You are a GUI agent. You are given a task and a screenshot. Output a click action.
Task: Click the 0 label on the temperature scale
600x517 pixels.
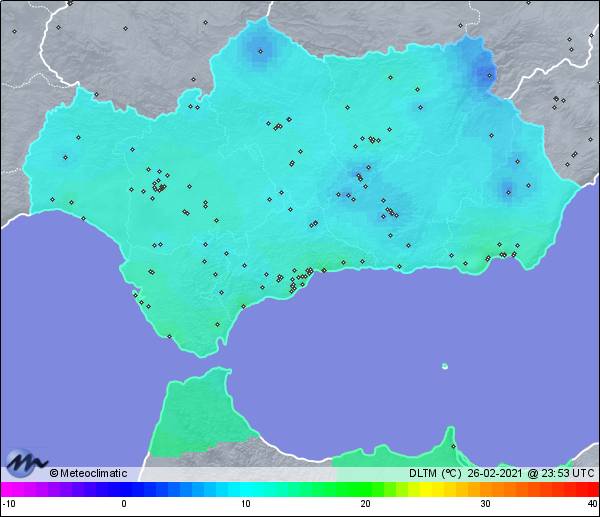(124, 503)
